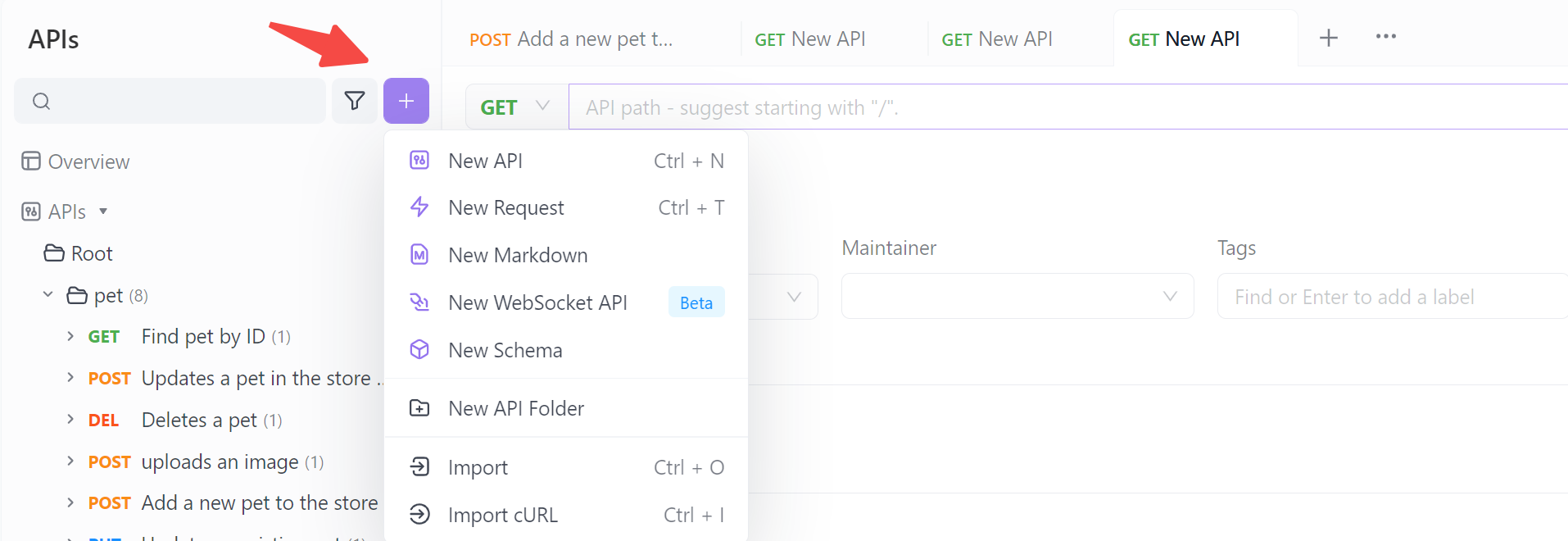Screen dimensions: 1568x541
Task: Click the API path input field
Action: [x=1068, y=107]
